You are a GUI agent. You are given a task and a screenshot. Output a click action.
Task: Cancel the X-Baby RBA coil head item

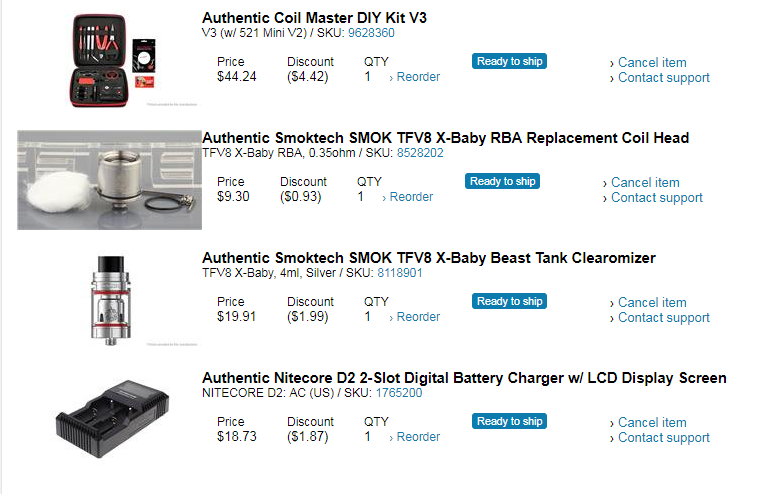[645, 182]
